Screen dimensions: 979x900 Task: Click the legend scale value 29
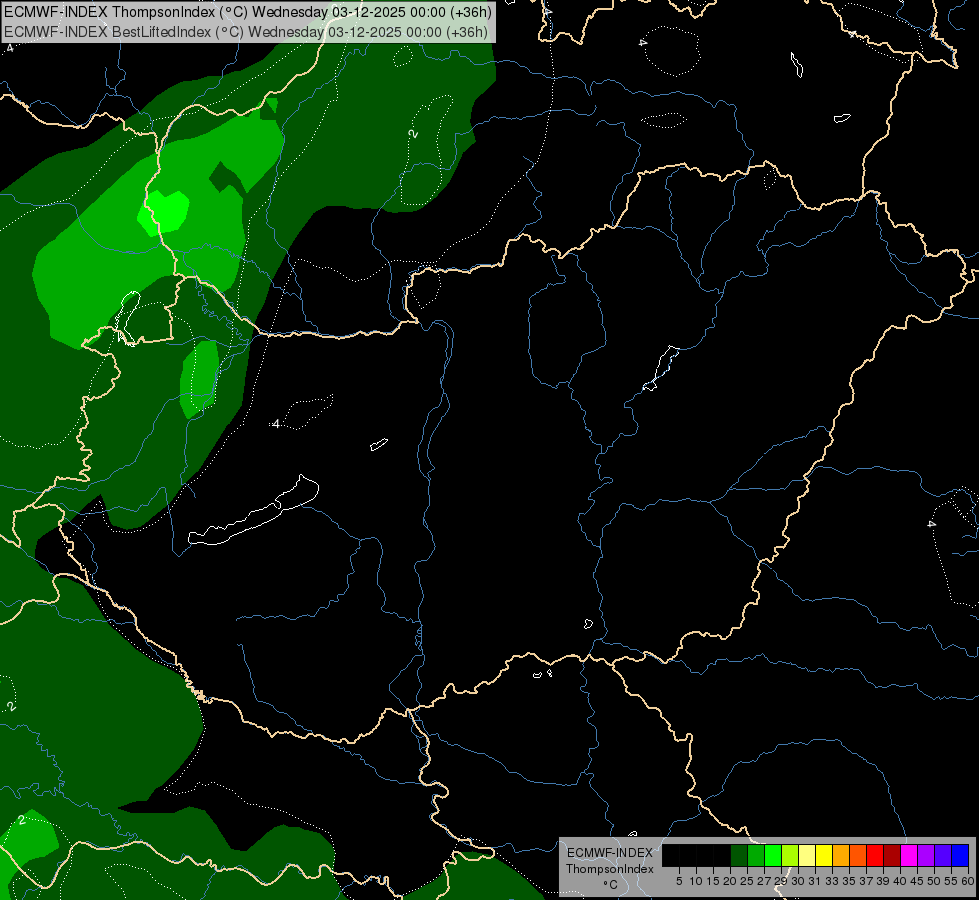click(781, 881)
